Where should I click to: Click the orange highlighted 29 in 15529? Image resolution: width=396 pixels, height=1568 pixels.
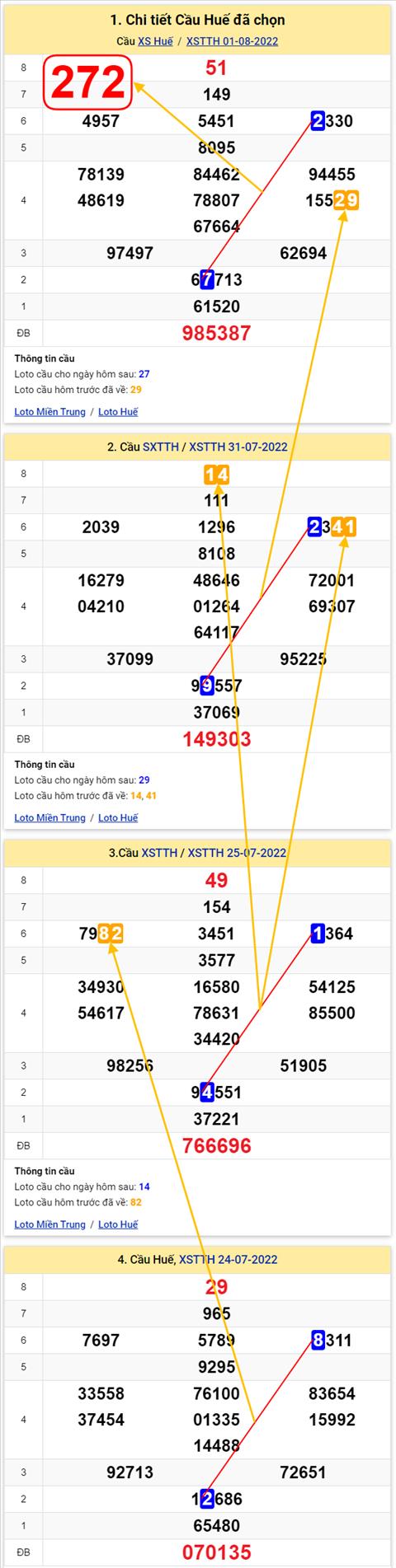coord(346,200)
